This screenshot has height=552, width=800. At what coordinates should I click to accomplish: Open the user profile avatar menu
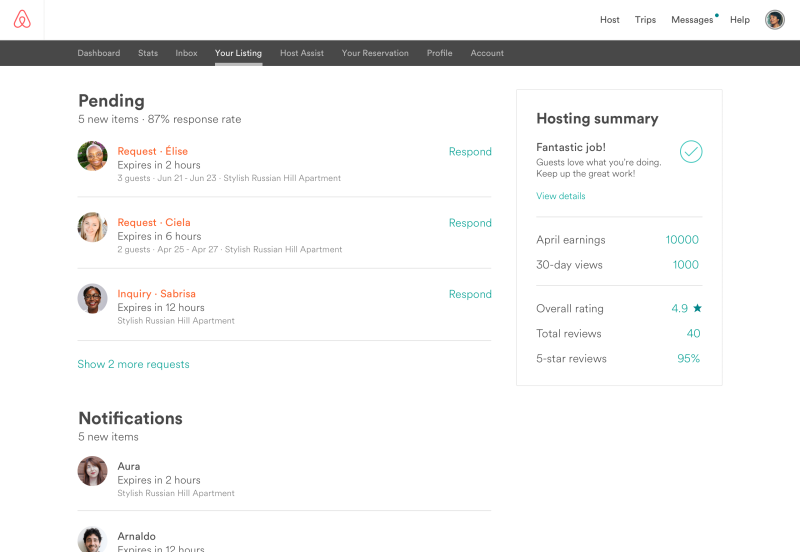tap(774, 20)
